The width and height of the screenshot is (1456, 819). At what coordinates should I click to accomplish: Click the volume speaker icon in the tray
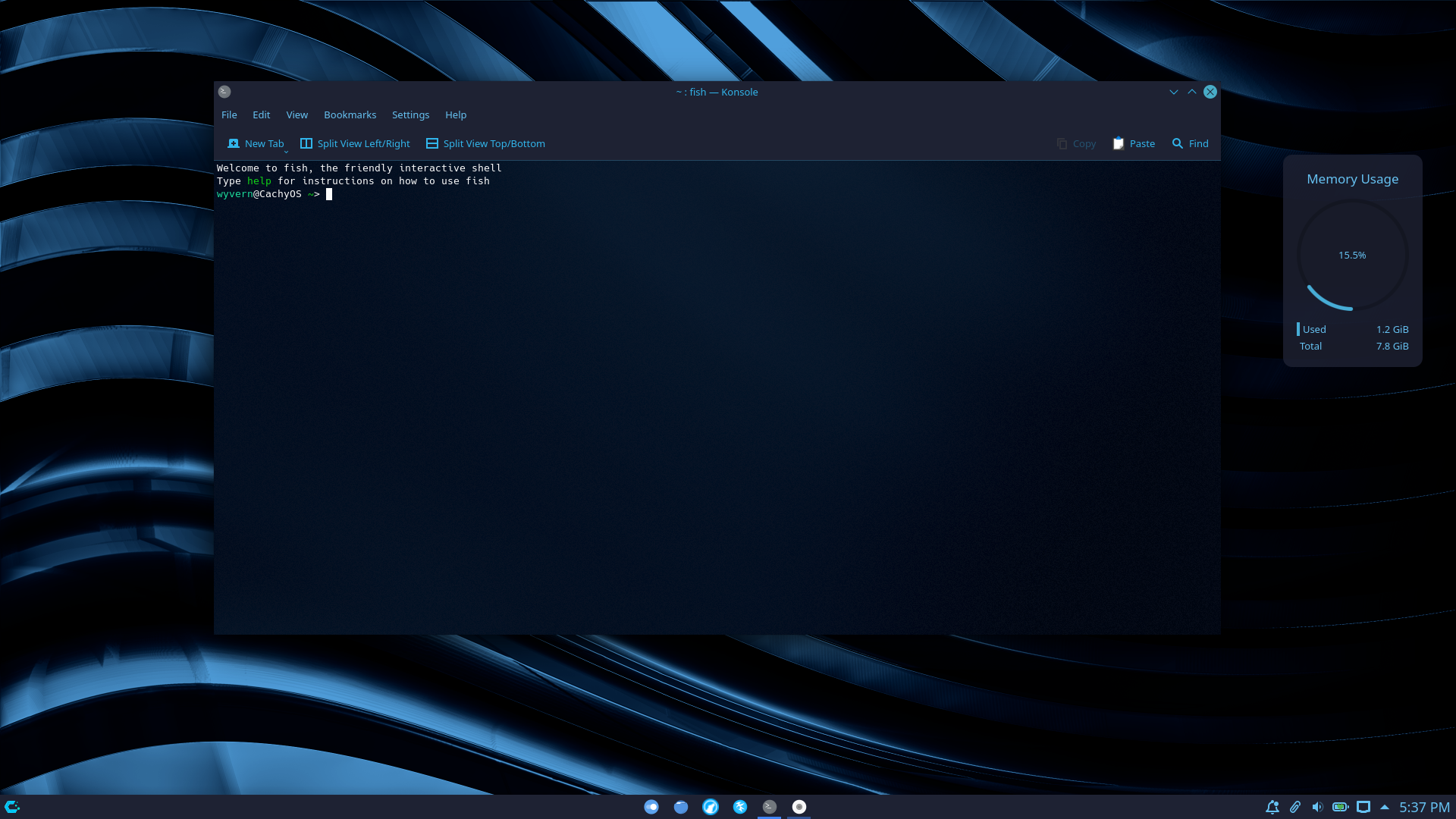pyautogui.click(x=1317, y=807)
